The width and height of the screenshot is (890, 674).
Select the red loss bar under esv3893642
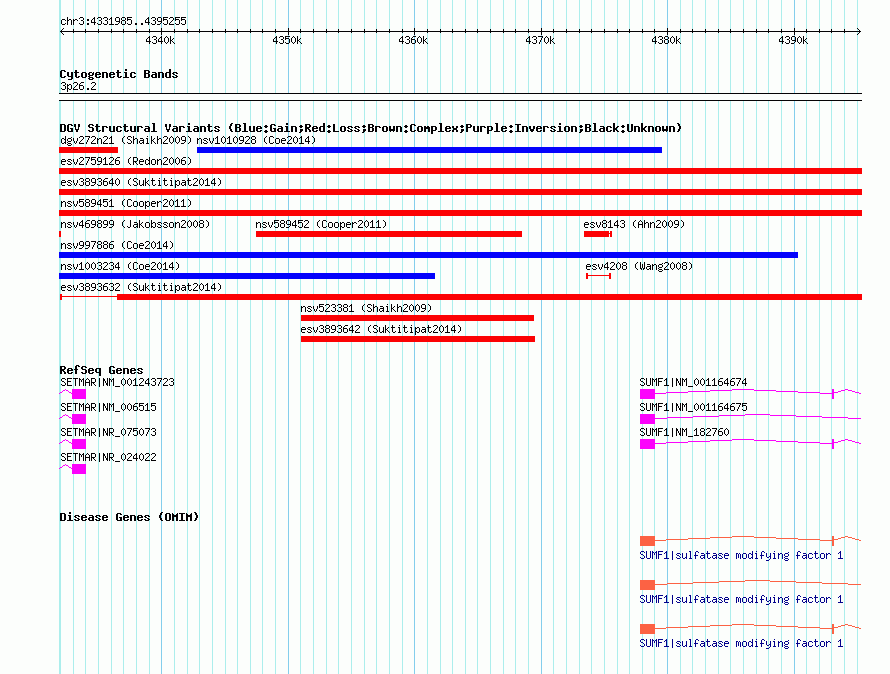[418, 339]
